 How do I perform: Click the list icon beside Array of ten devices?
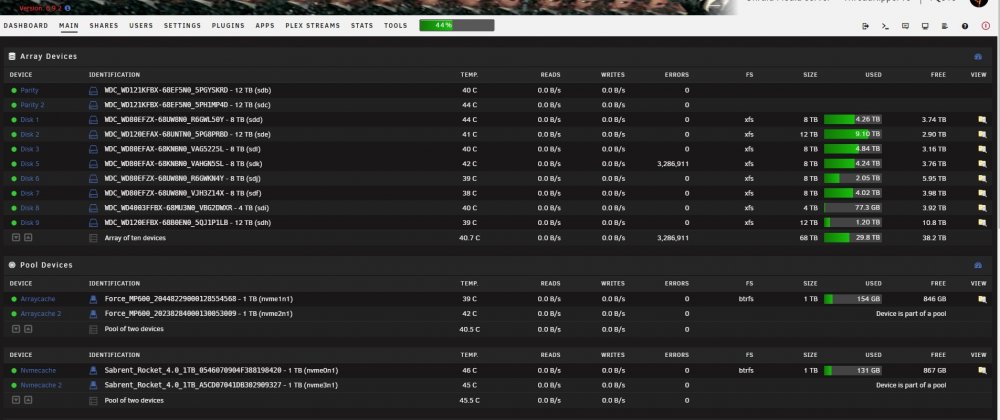click(93, 238)
